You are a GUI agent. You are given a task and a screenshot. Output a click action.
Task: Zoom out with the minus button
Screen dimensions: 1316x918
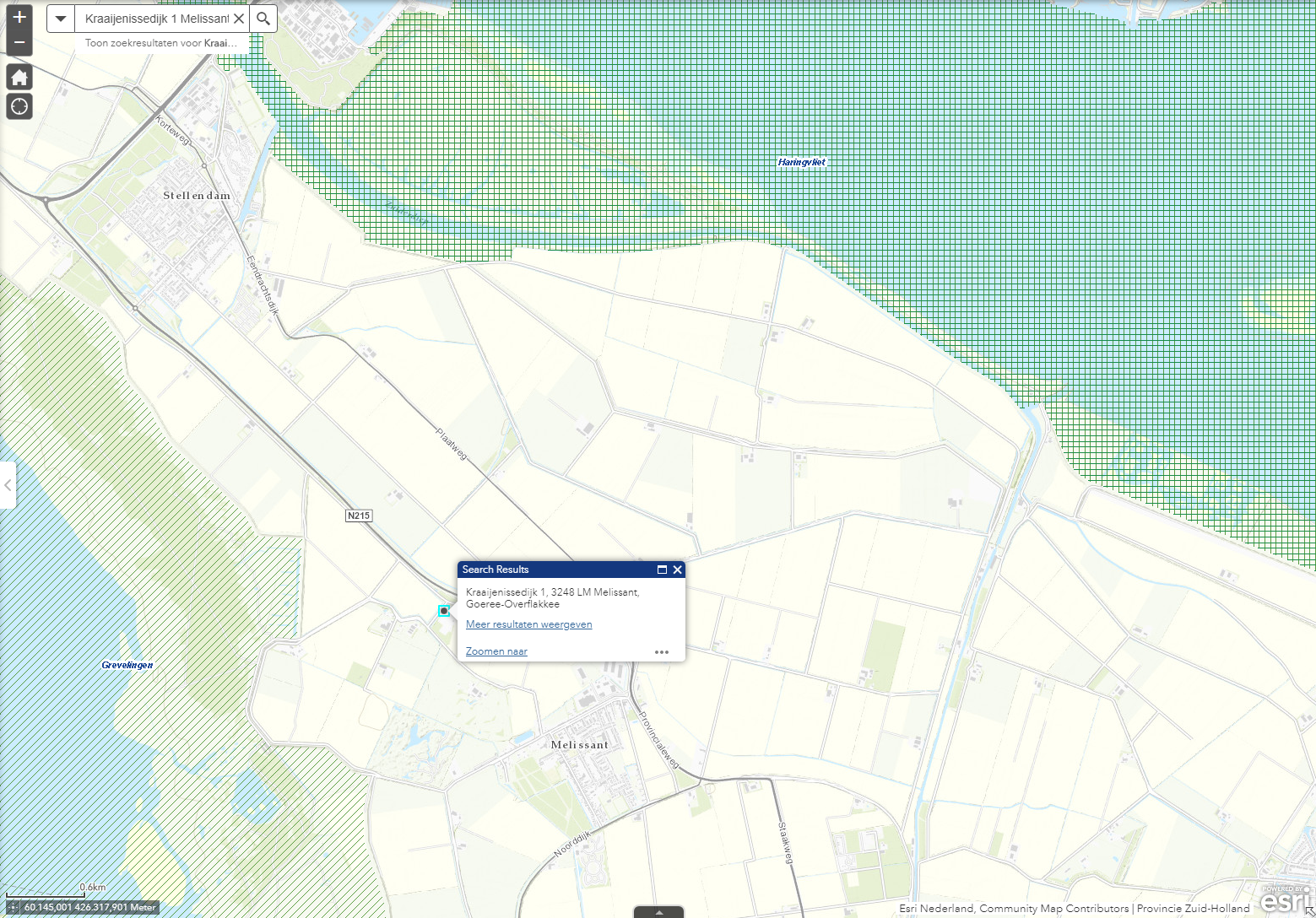click(19, 43)
